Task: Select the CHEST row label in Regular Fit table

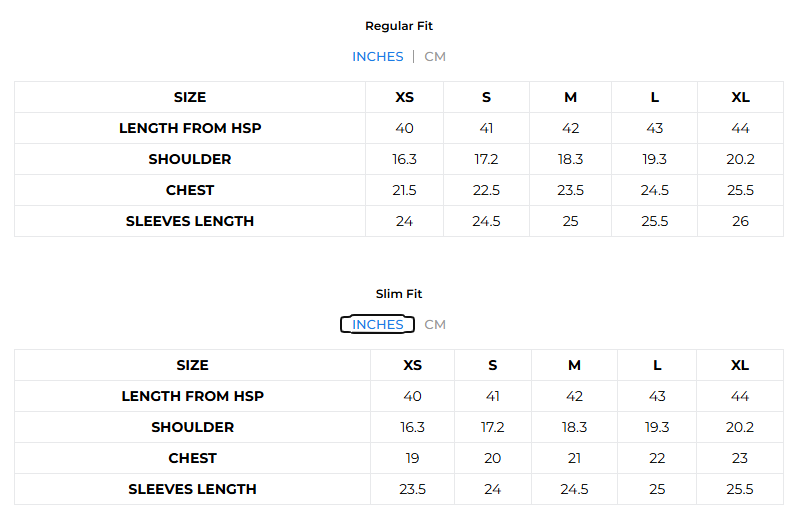Action: click(190, 190)
